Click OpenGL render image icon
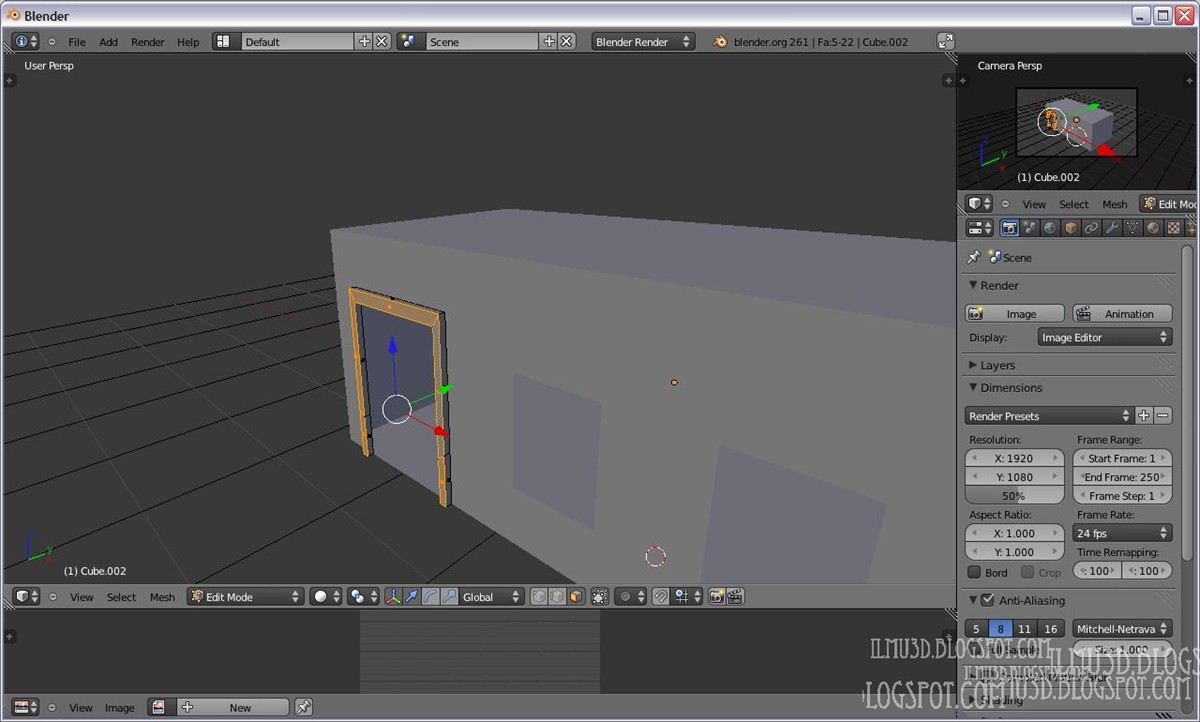Viewport: 1200px width, 722px height. (716, 597)
